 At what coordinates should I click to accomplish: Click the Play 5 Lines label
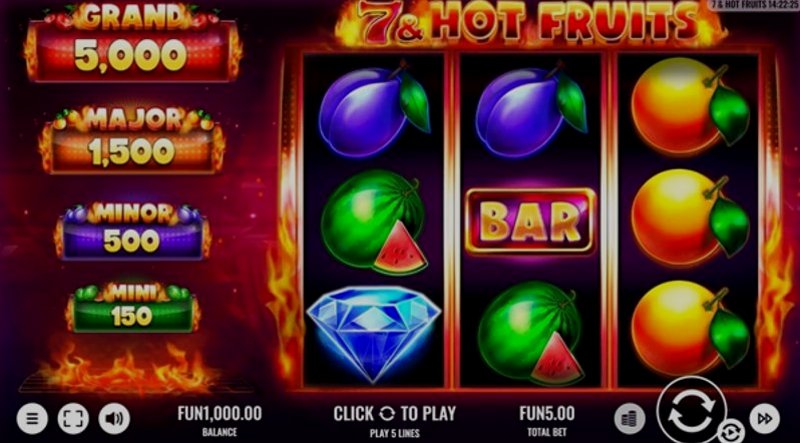click(394, 433)
